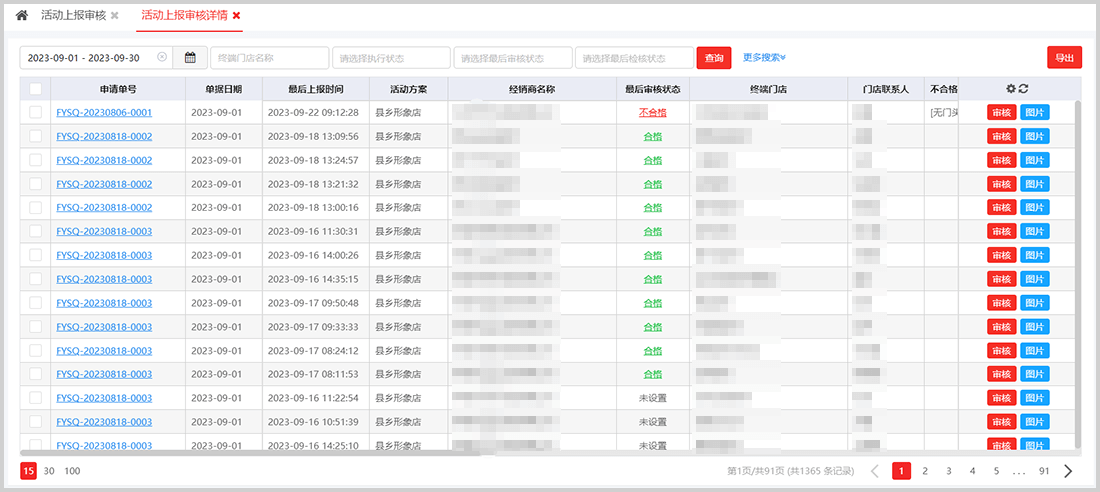Open the 请选择执行状态 dropdown
1100x492 pixels.
(x=391, y=58)
